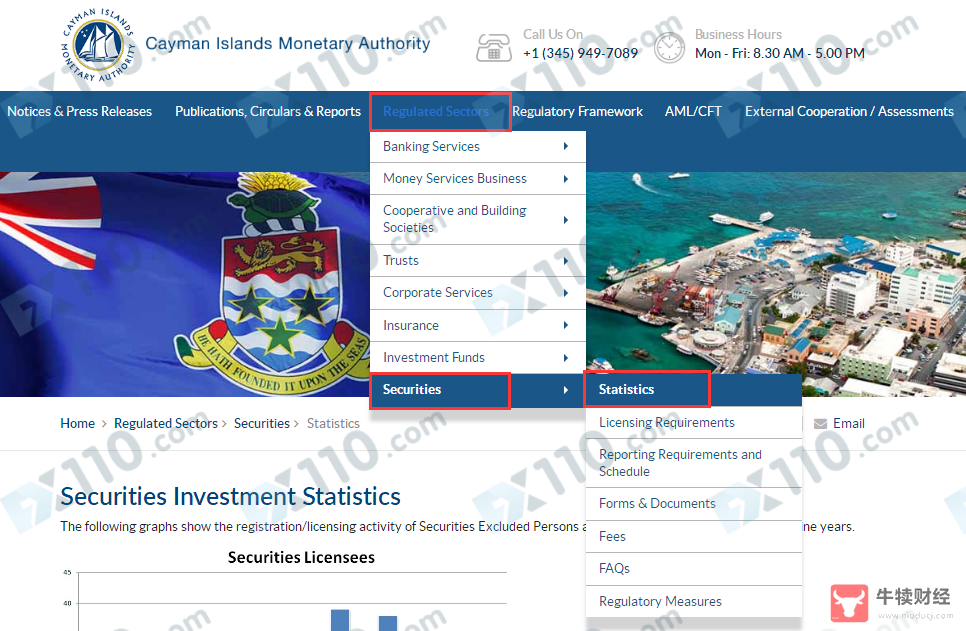
Task: Expand Money Services Business submenu arrow
Action: pyautogui.click(x=566, y=179)
